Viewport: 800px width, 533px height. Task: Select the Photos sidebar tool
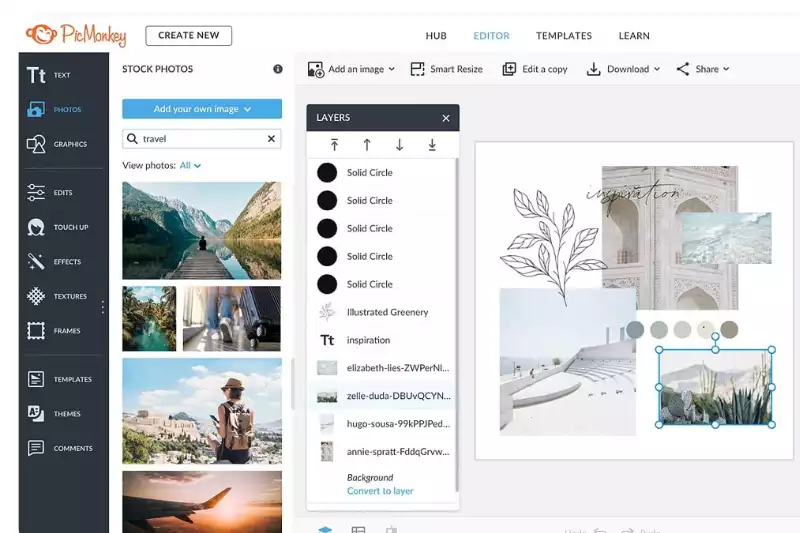(55, 109)
